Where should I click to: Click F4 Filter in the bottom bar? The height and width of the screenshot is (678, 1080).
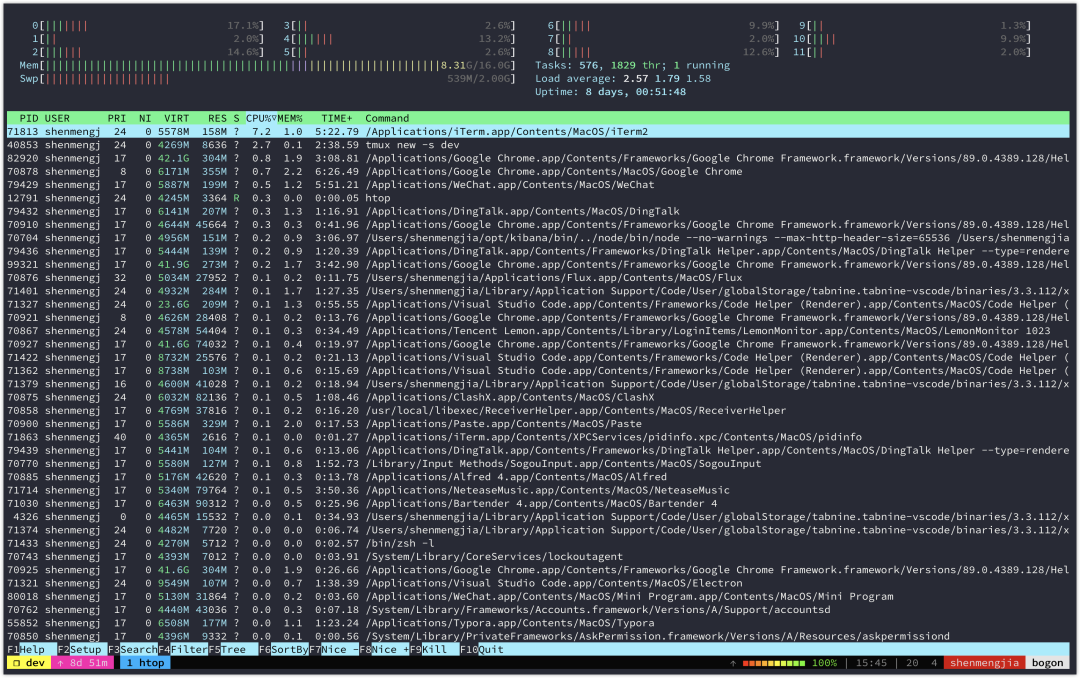pos(183,650)
